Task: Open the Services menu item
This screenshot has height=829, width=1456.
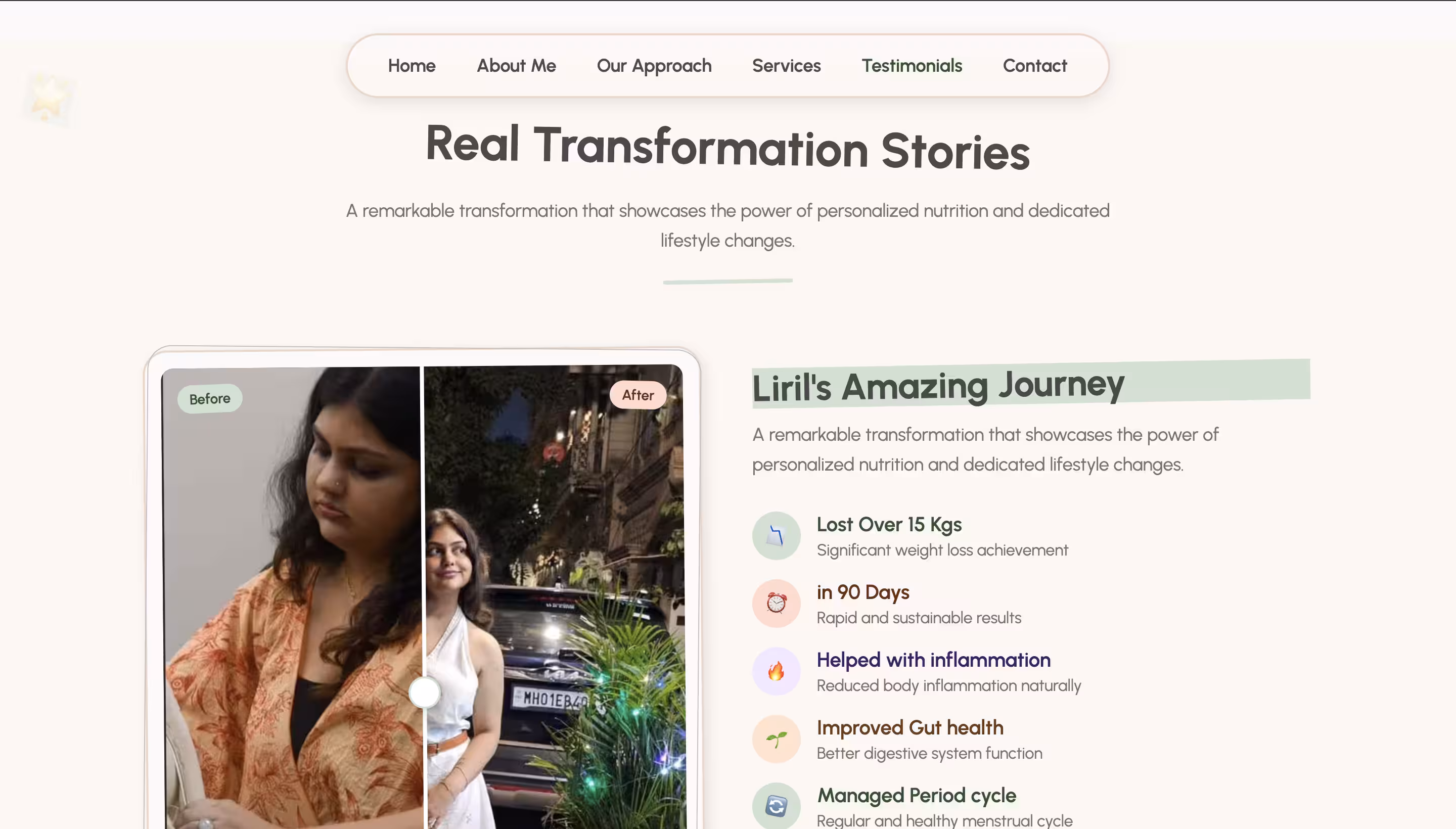Action: click(x=786, y=66)
